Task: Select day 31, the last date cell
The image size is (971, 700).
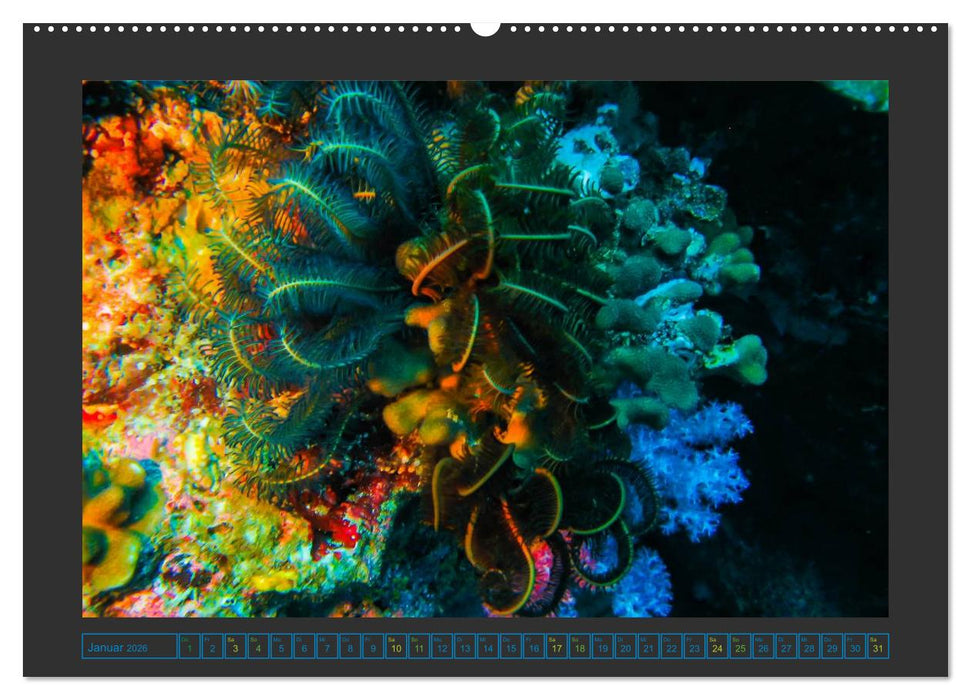Action: tap(877, 647)
